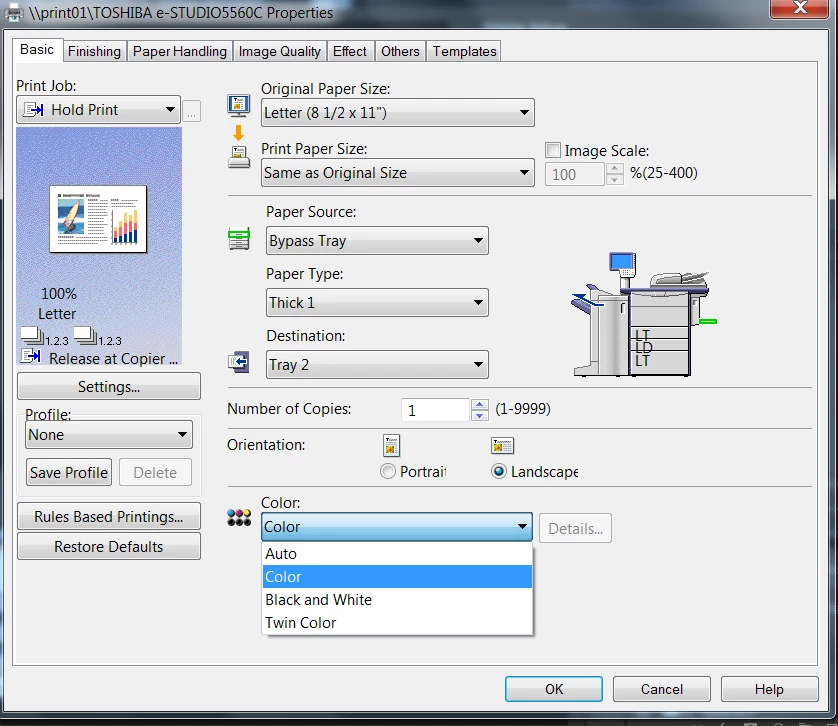Click the Original Paper Size monitor icon
Image resolution: width=838 pixels, height=726 pixels.
click(238, 105)
